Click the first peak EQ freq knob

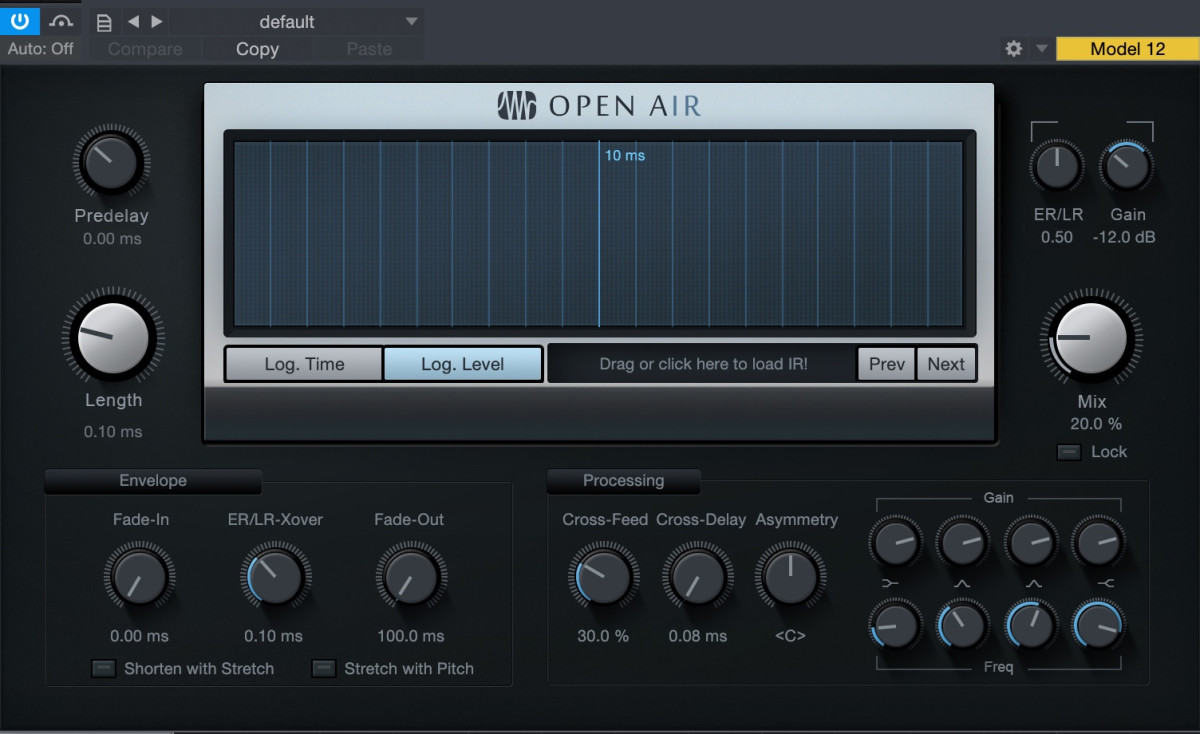pos(962,626)
